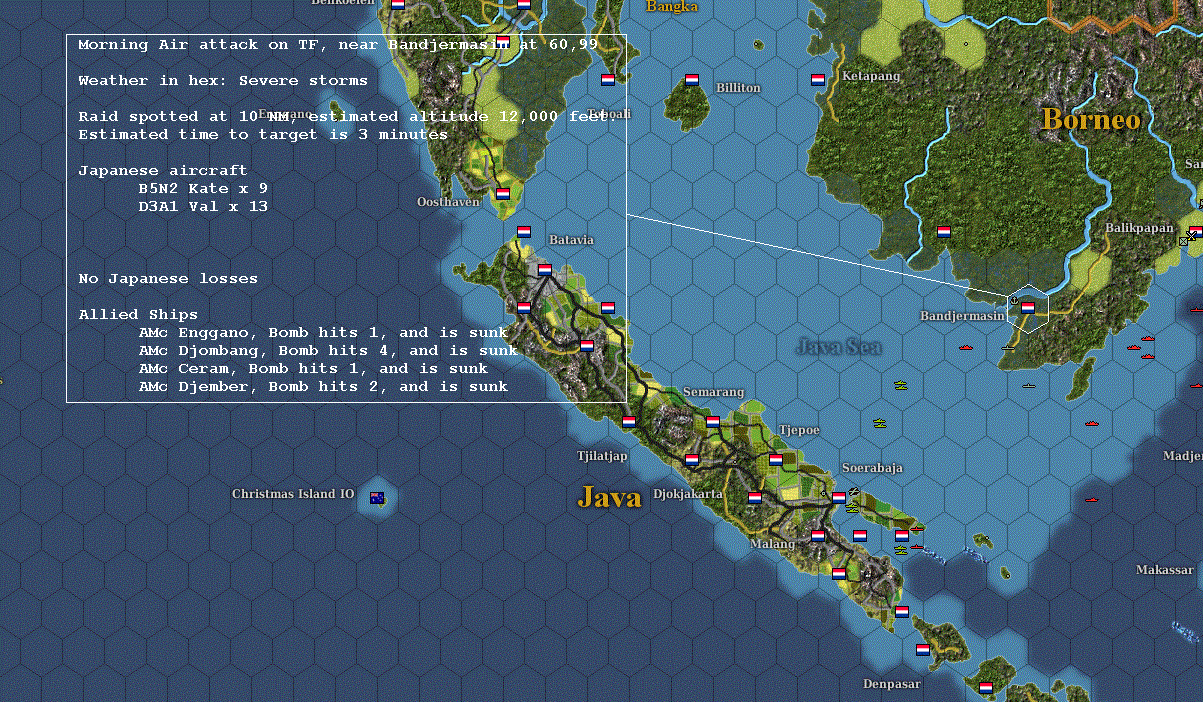Click the 'Borneo' region label
The image size is (1203, 702).
click(x=1091, y=119)
